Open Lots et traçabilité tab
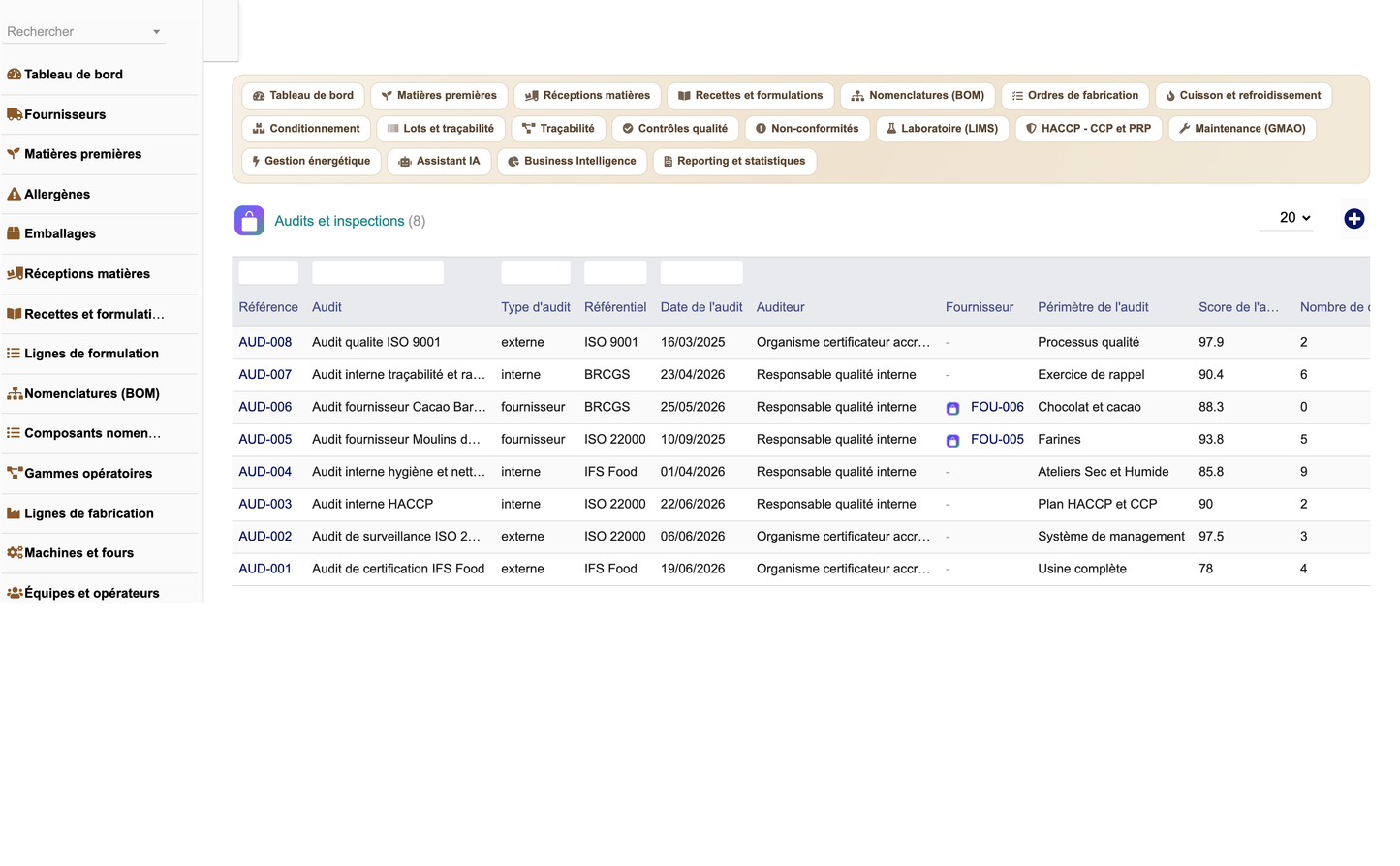The width and height of the screenshot is (1400, 866). click(441, 129)
